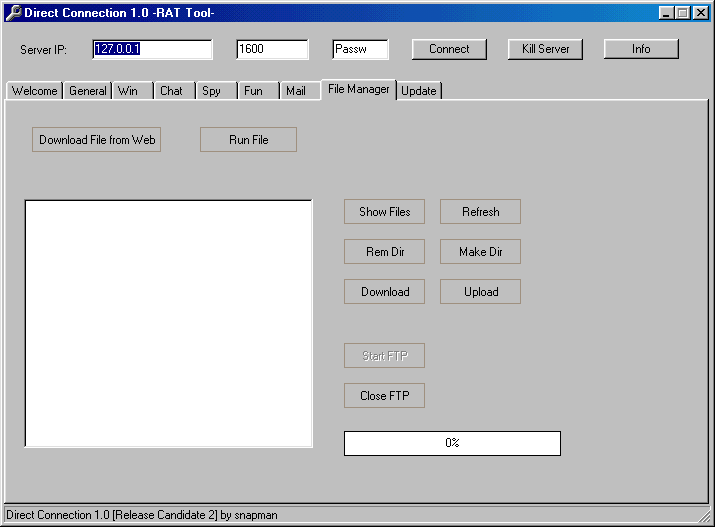Click the app icon in title bar
The width and height of the screenshot is (715, 527).
click(13, 13)
